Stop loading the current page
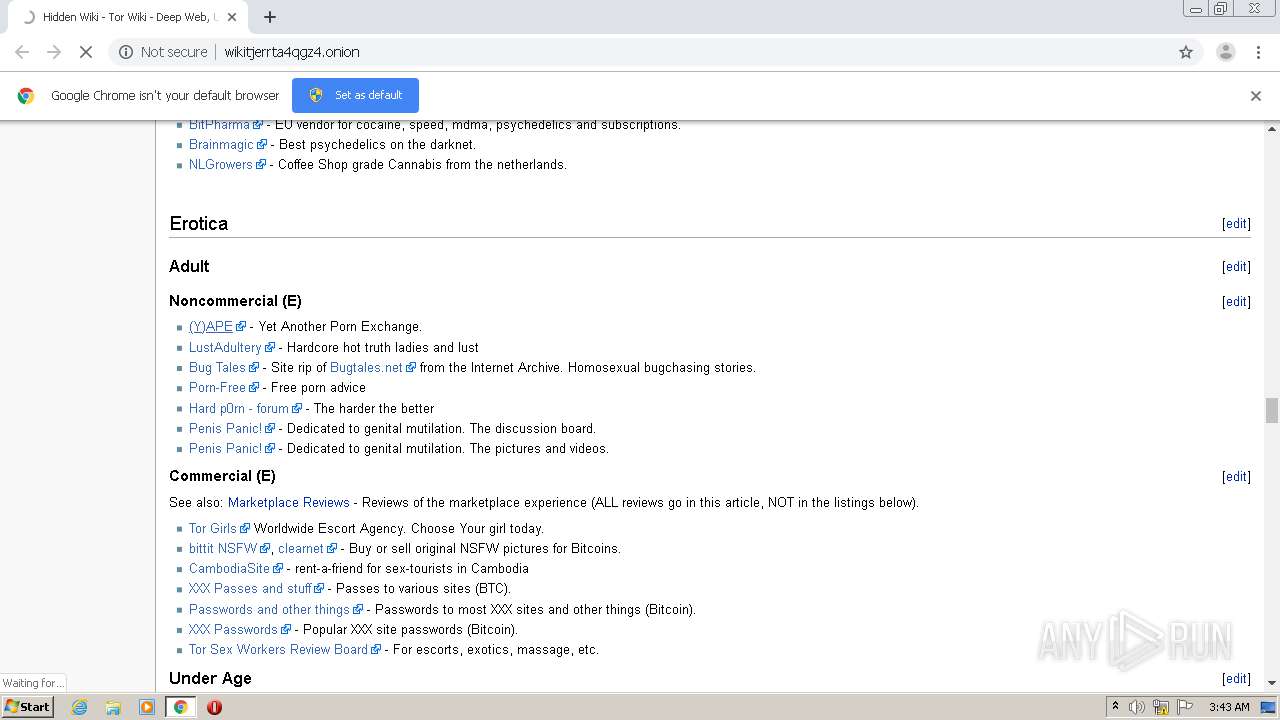Viewport: 1280px width, 720px height. point(86,52)
